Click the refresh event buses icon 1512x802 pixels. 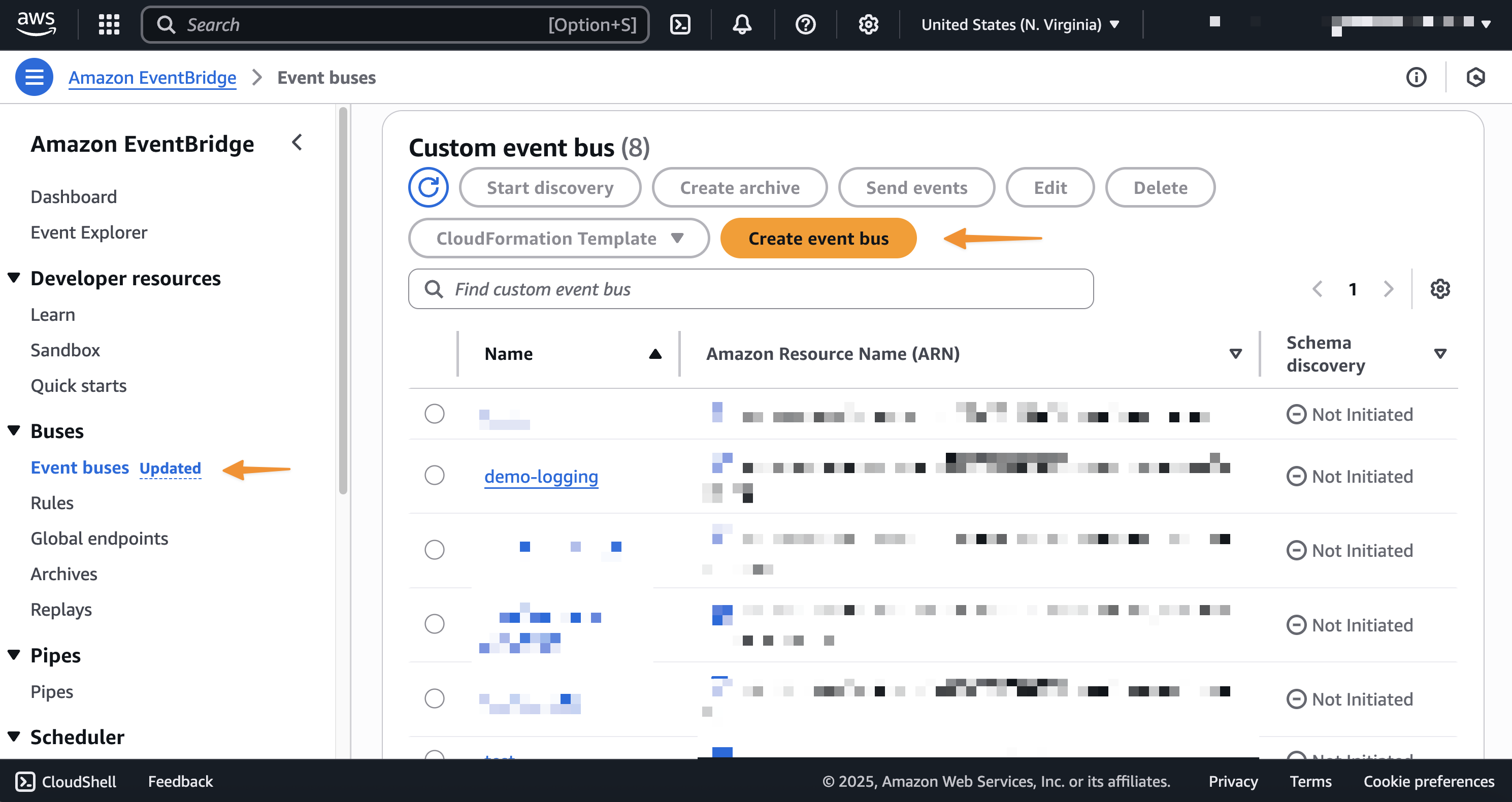[x=428, y=188]
